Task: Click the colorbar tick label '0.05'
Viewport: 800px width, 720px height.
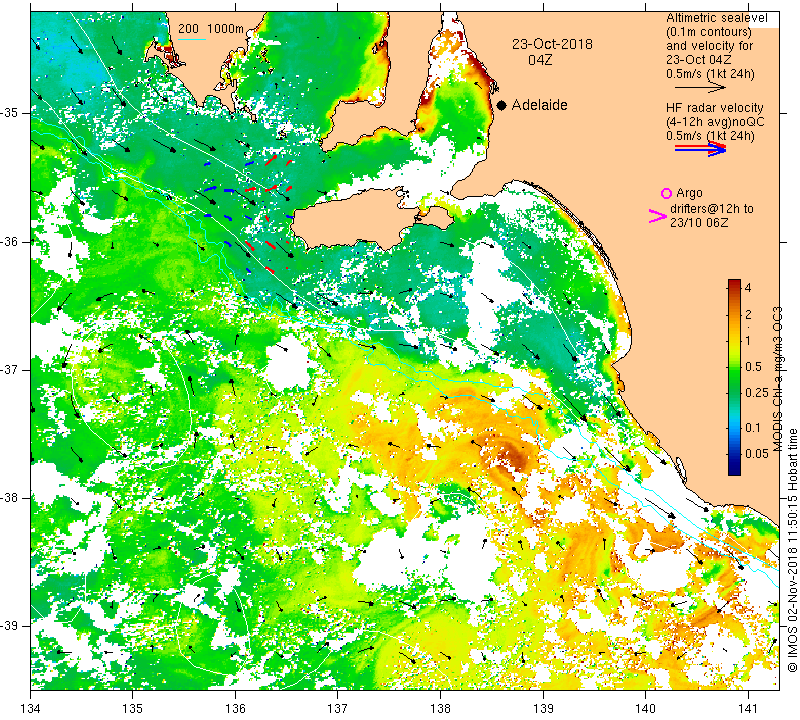Action: tap(757, 454)
